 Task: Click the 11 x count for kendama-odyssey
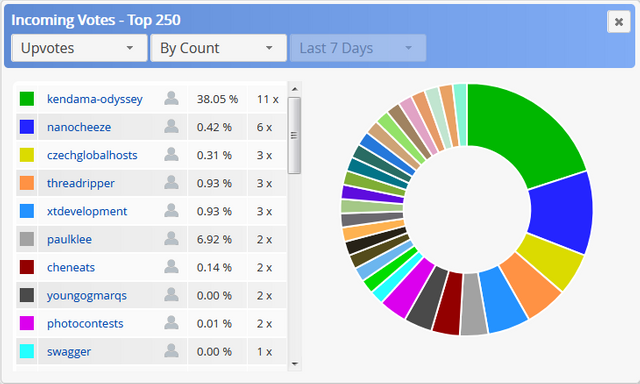[268, 99]
